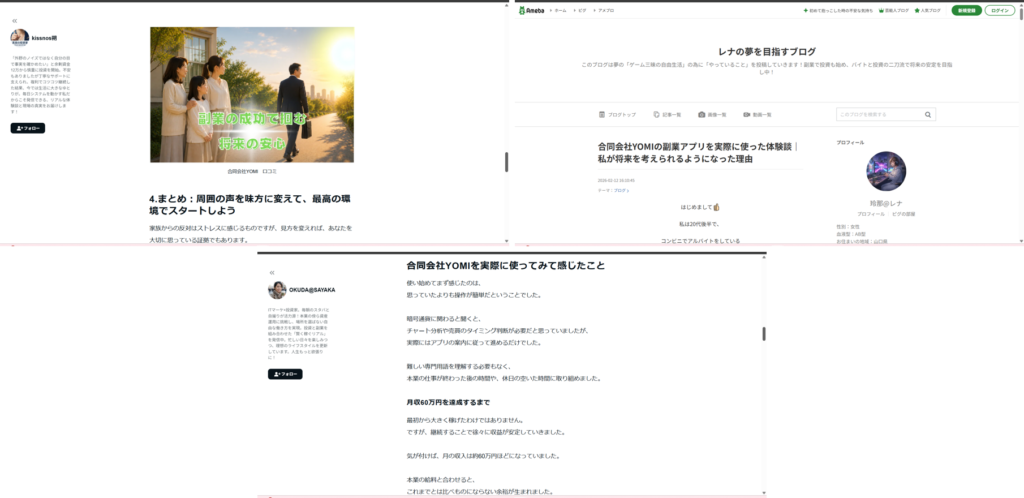Screen dimensions: 1024x498
Task: Open the ブログ theme link under the article date
Action: 622,191
